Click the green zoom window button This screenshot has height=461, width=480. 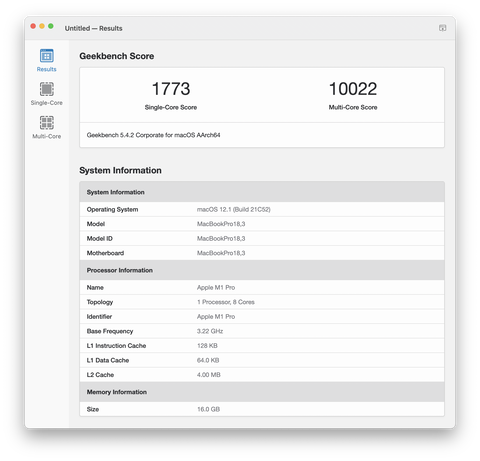pyautogui.click(x=51, y=26)
